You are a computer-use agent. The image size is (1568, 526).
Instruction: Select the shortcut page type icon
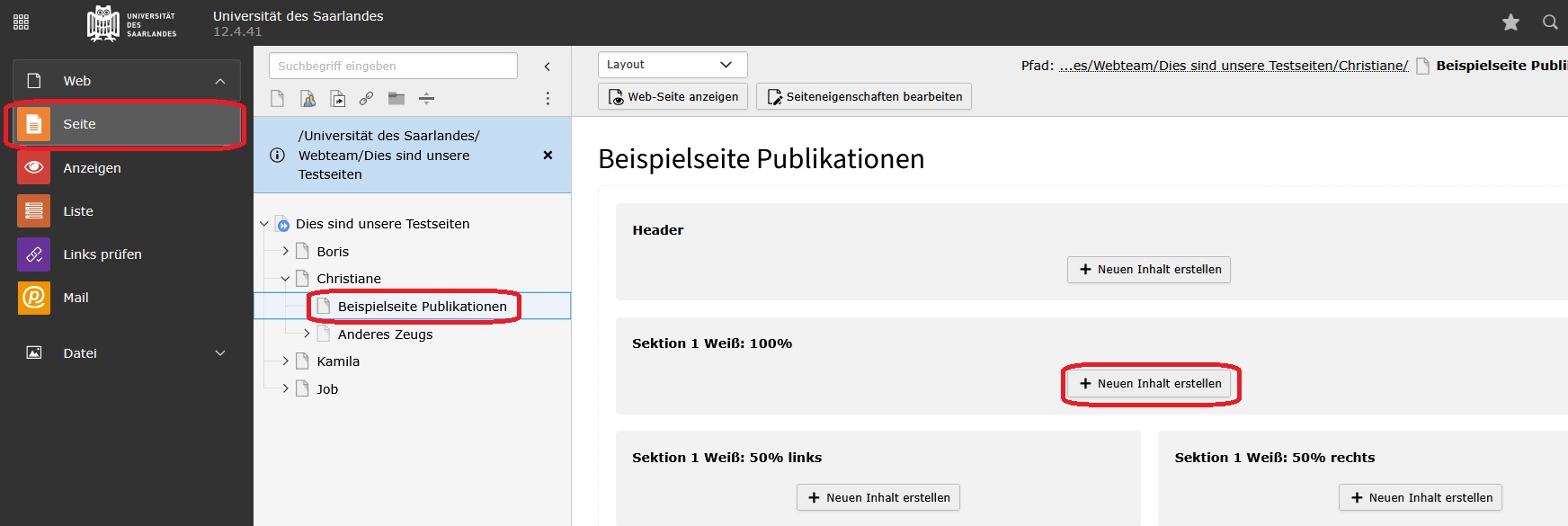pyautogui.click(x=337, y=99)
